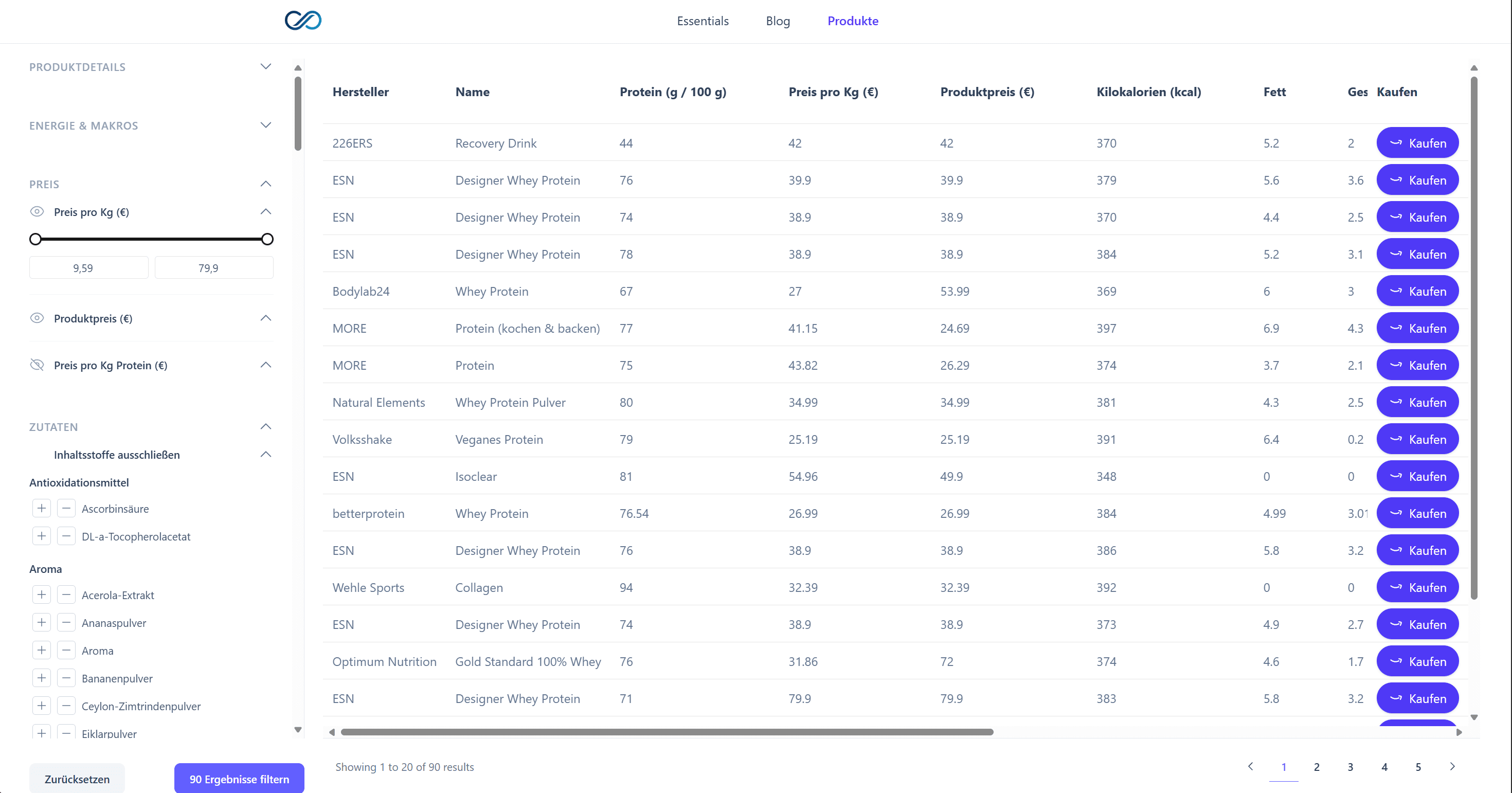Click Kaufen for Natural Elements Whey Protein Pulver
The width and height of the screenshot is (1512, 793).
1417,402
